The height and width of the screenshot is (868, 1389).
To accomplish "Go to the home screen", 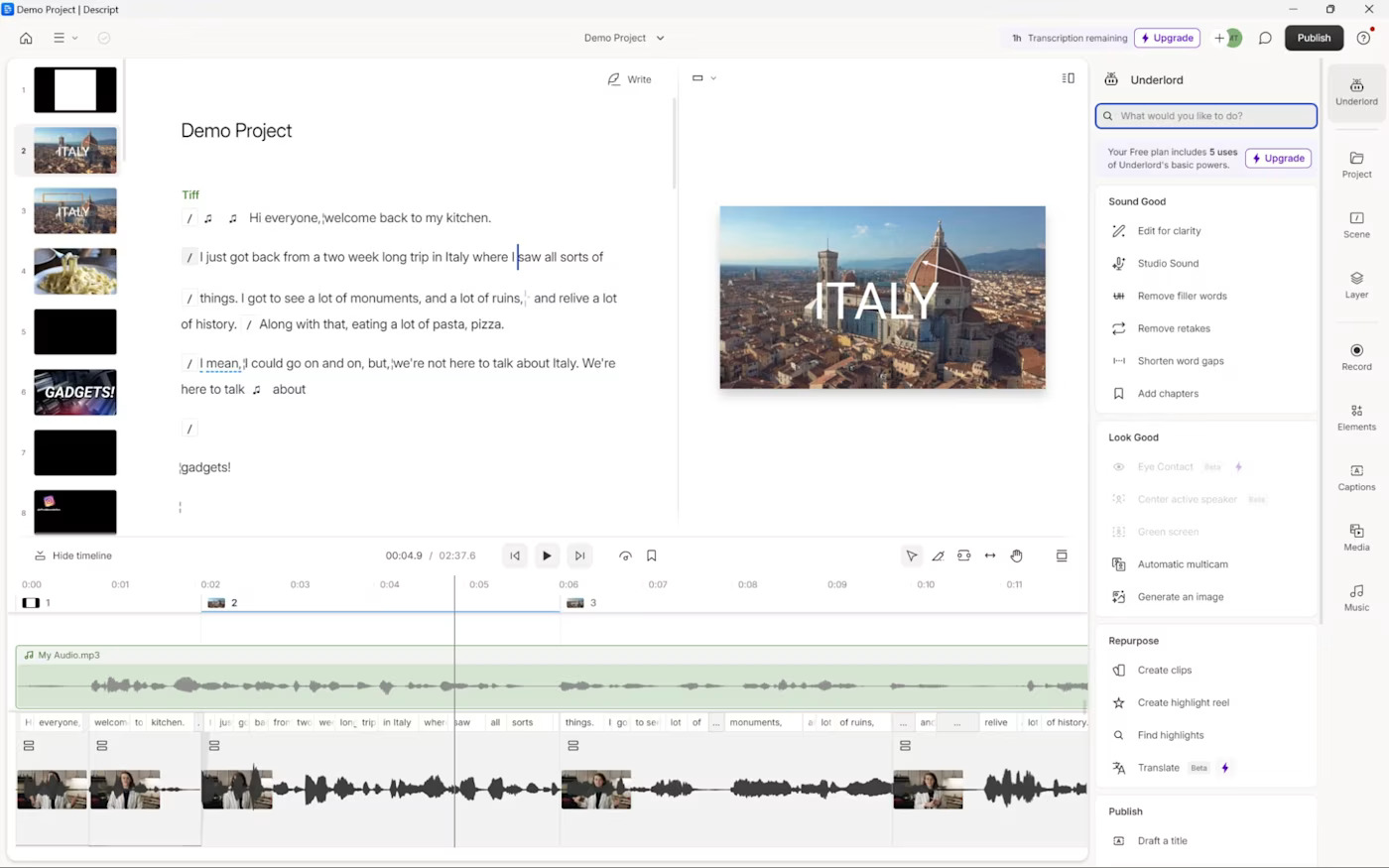I will 26,38.
